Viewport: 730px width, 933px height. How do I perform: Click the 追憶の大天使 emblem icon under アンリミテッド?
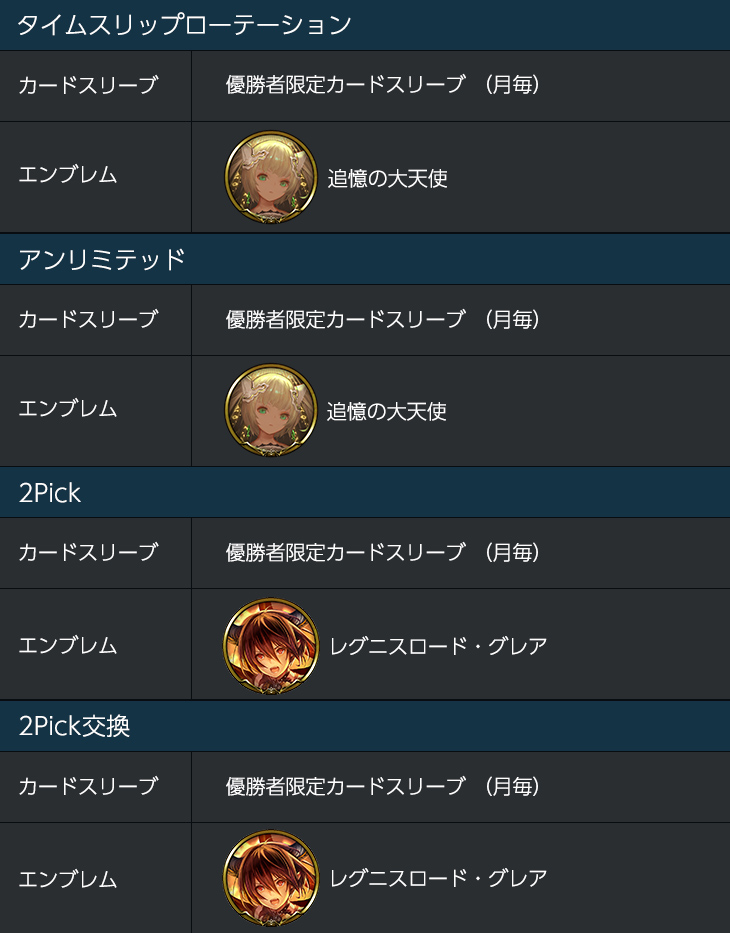[x=271, y=411]
